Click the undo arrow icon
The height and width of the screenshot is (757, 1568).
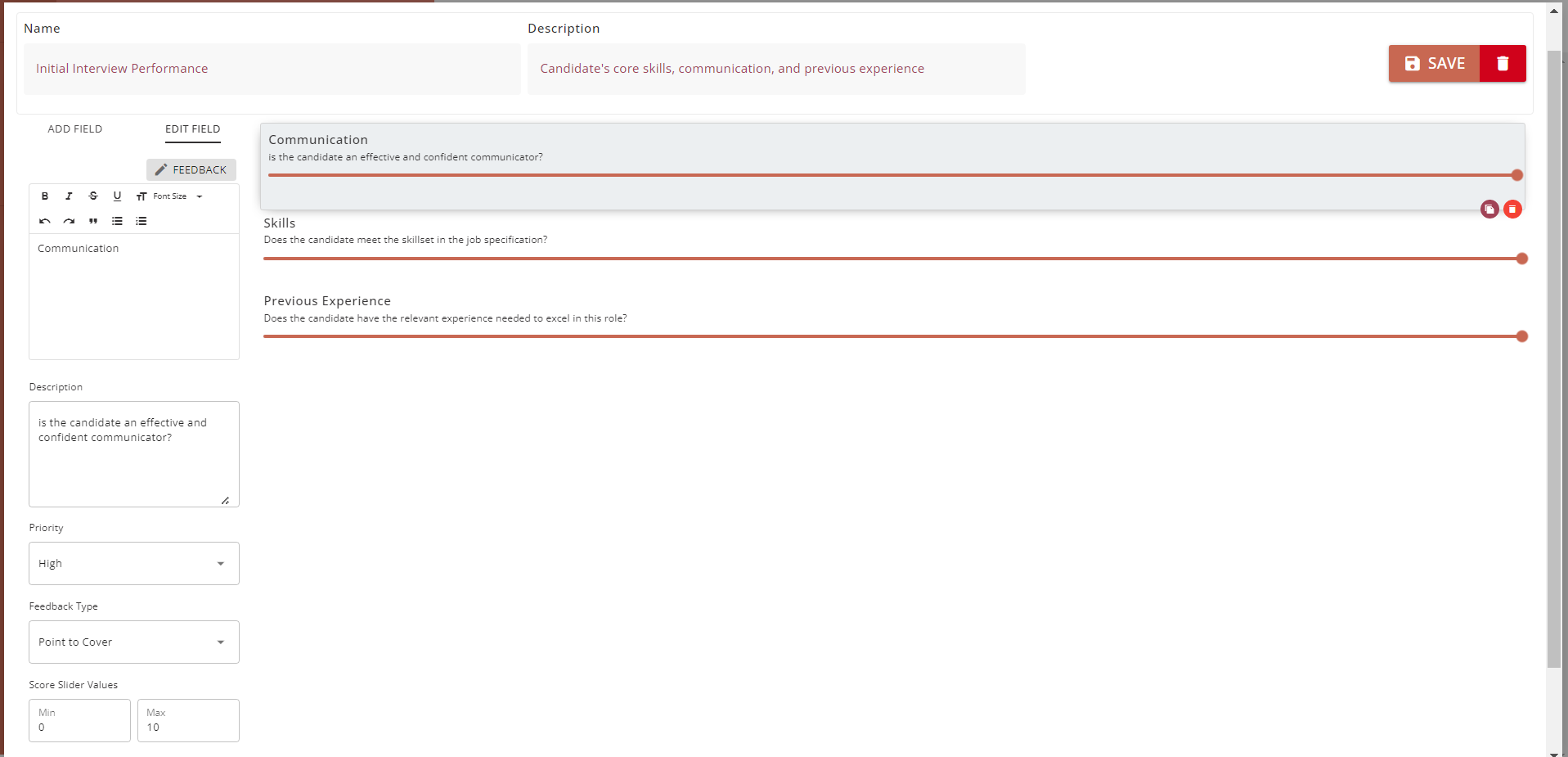pyautogui.click(x=45, y=221)
